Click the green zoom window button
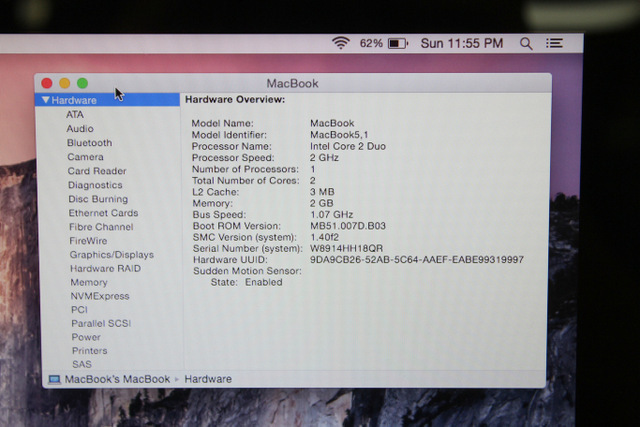 click(82, 83)
